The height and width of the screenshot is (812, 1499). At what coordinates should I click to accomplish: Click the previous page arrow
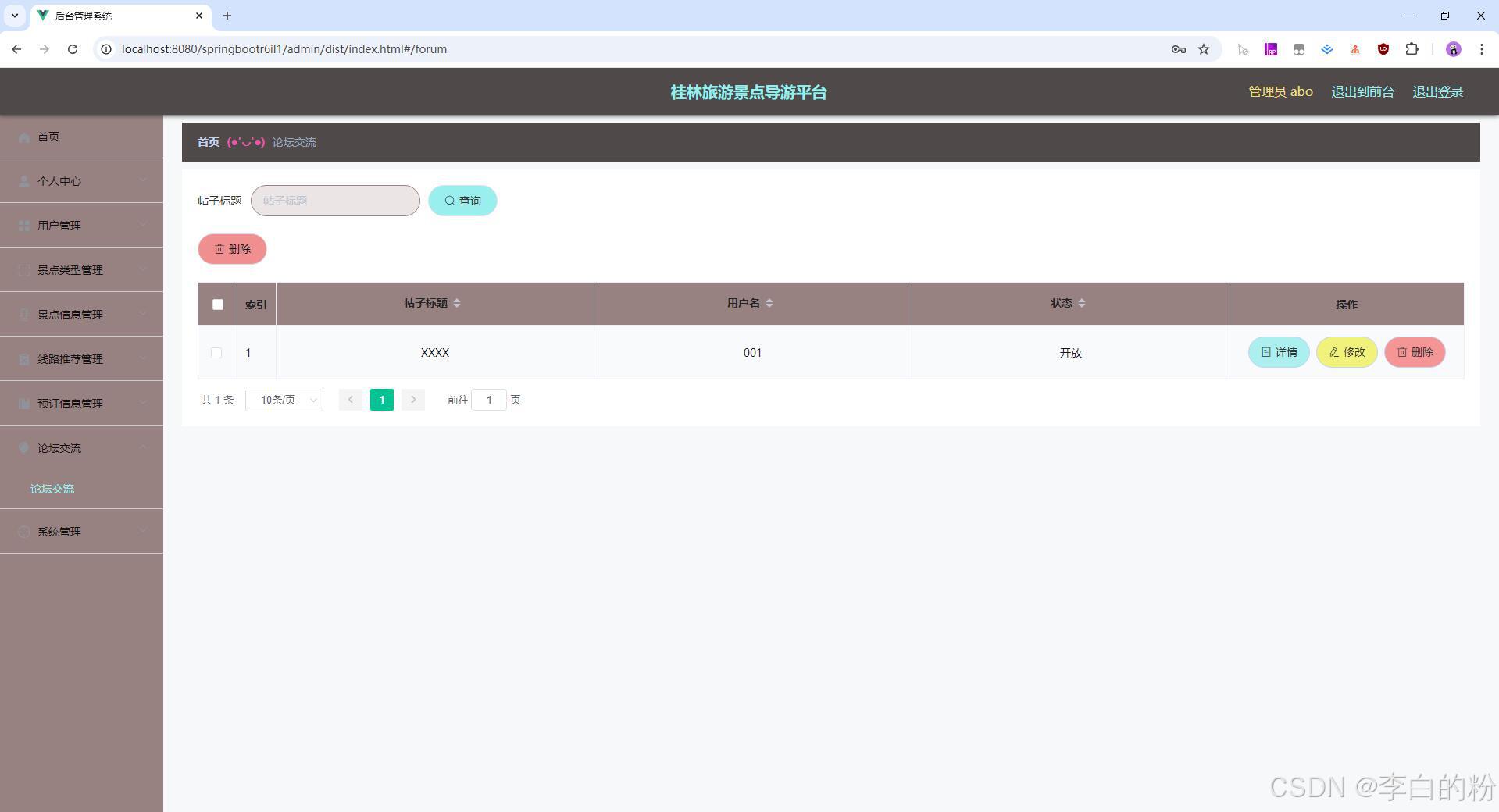pyautogui.click(x=351, y=400)
